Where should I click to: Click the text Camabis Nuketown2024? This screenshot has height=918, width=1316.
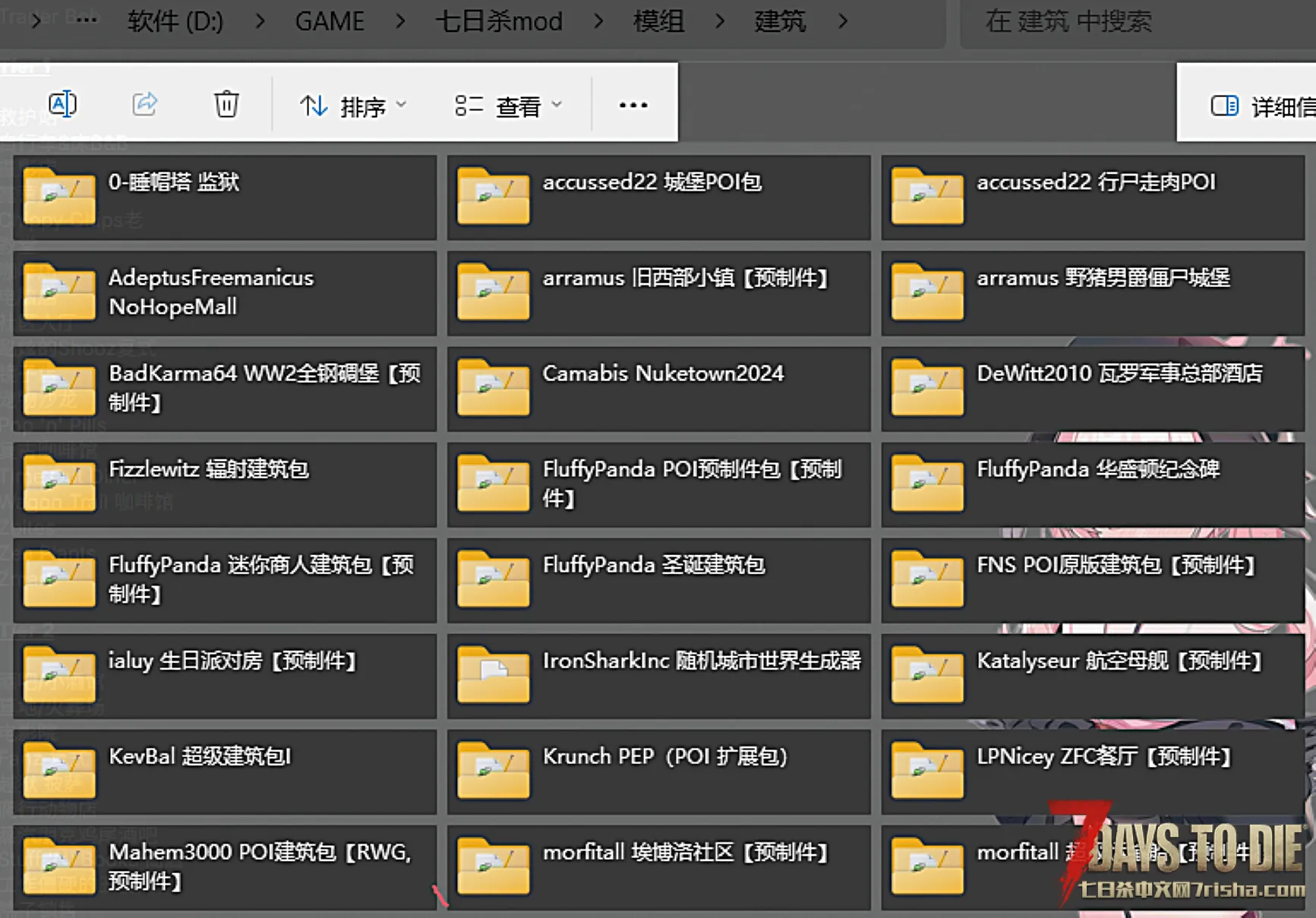(663, 374)
